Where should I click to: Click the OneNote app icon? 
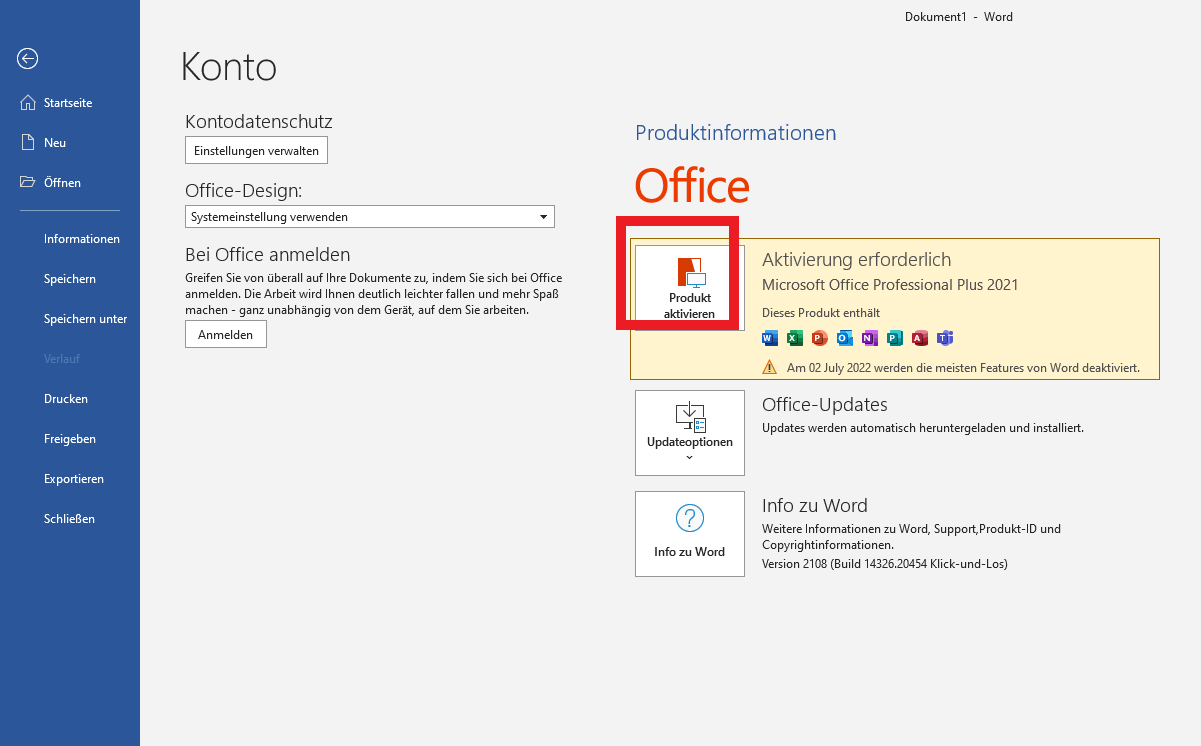870,338
